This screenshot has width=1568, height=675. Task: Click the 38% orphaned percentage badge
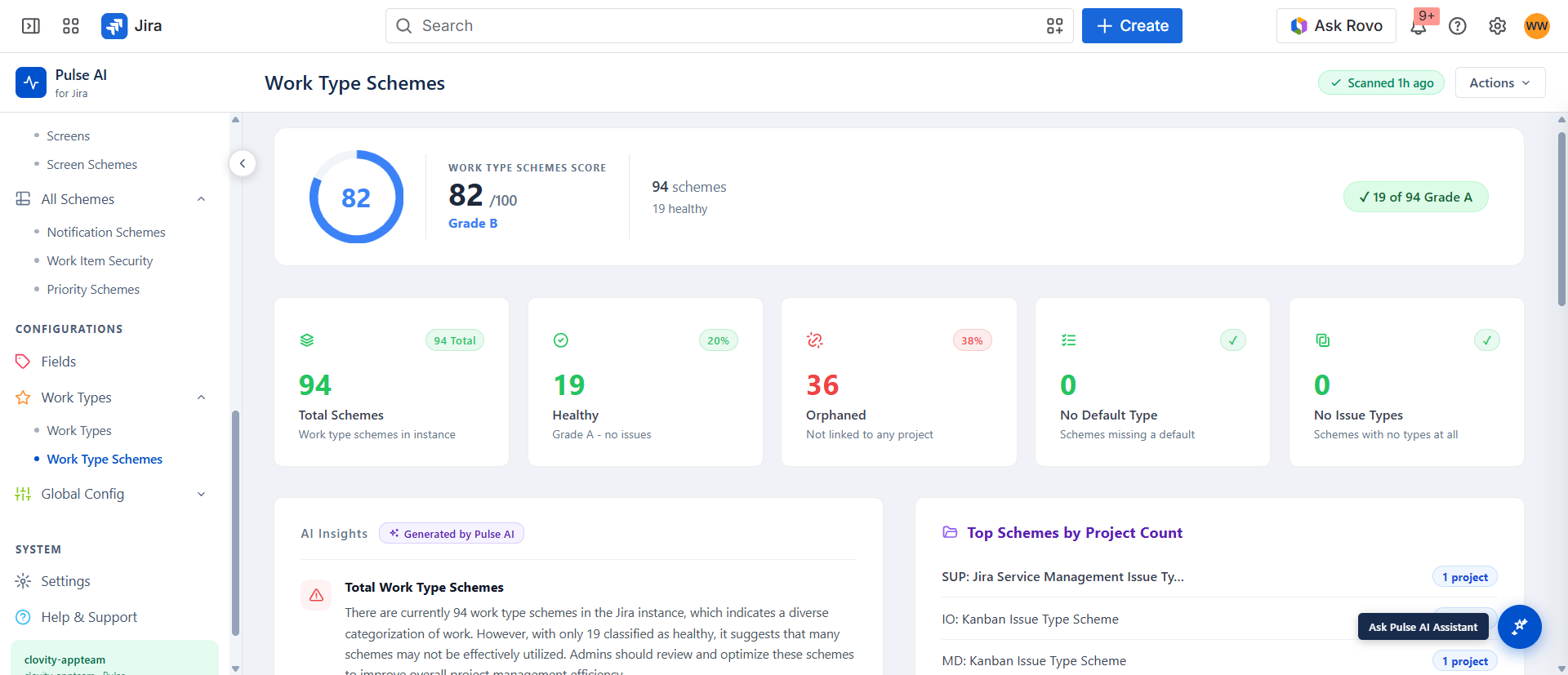pos(972,340)
